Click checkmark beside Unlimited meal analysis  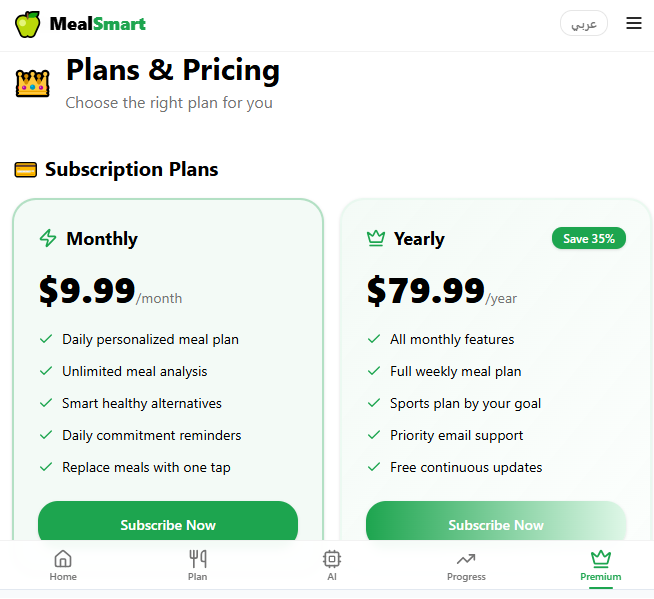46,371
